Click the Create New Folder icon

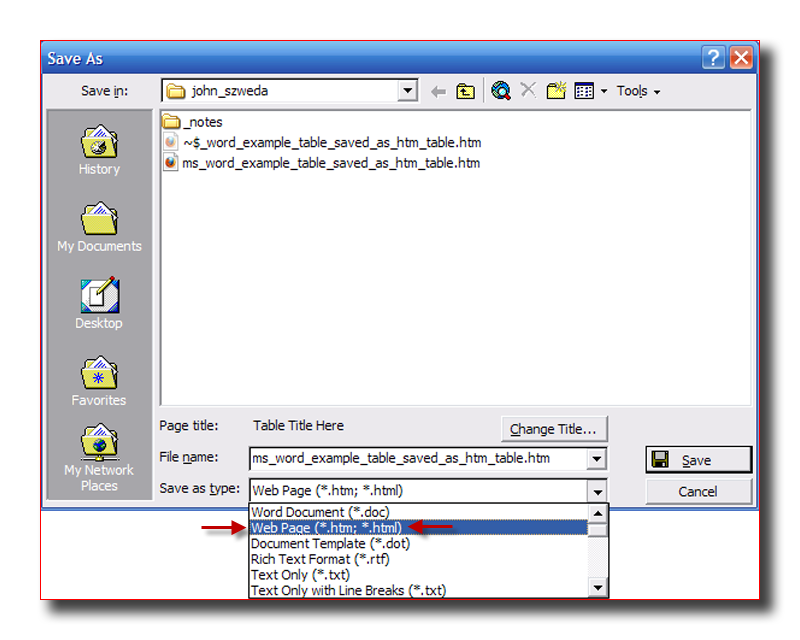(556, 91)
